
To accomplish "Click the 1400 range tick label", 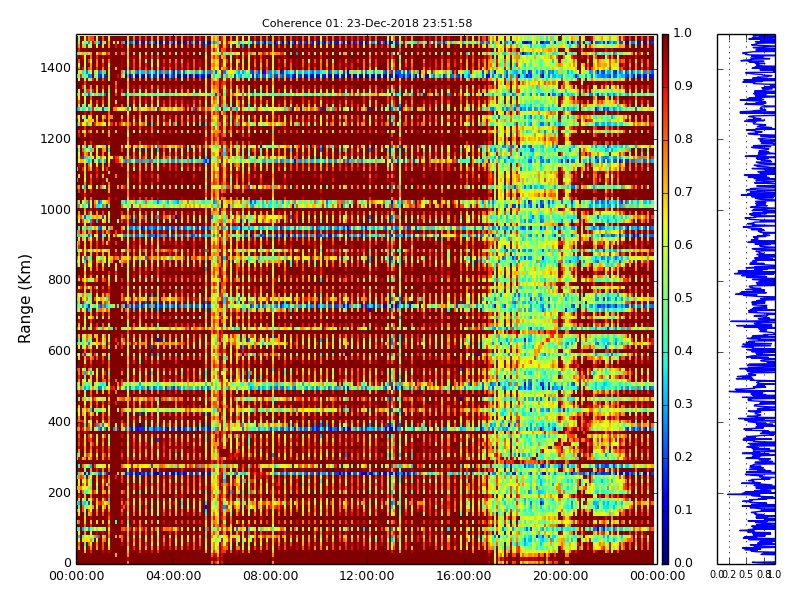I will [55, 68].
